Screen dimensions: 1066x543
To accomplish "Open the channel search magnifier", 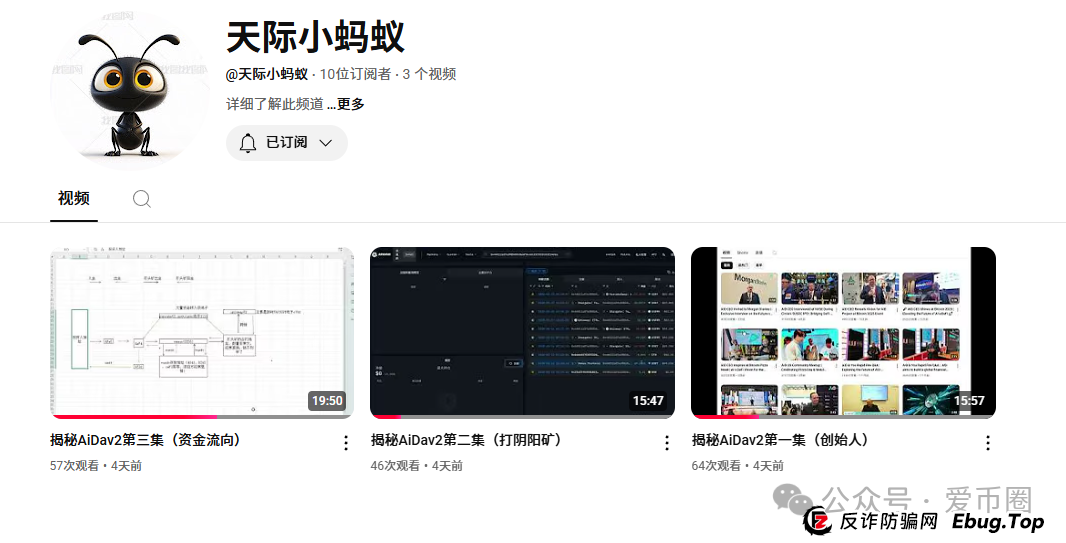I will (x=142, y=199).
